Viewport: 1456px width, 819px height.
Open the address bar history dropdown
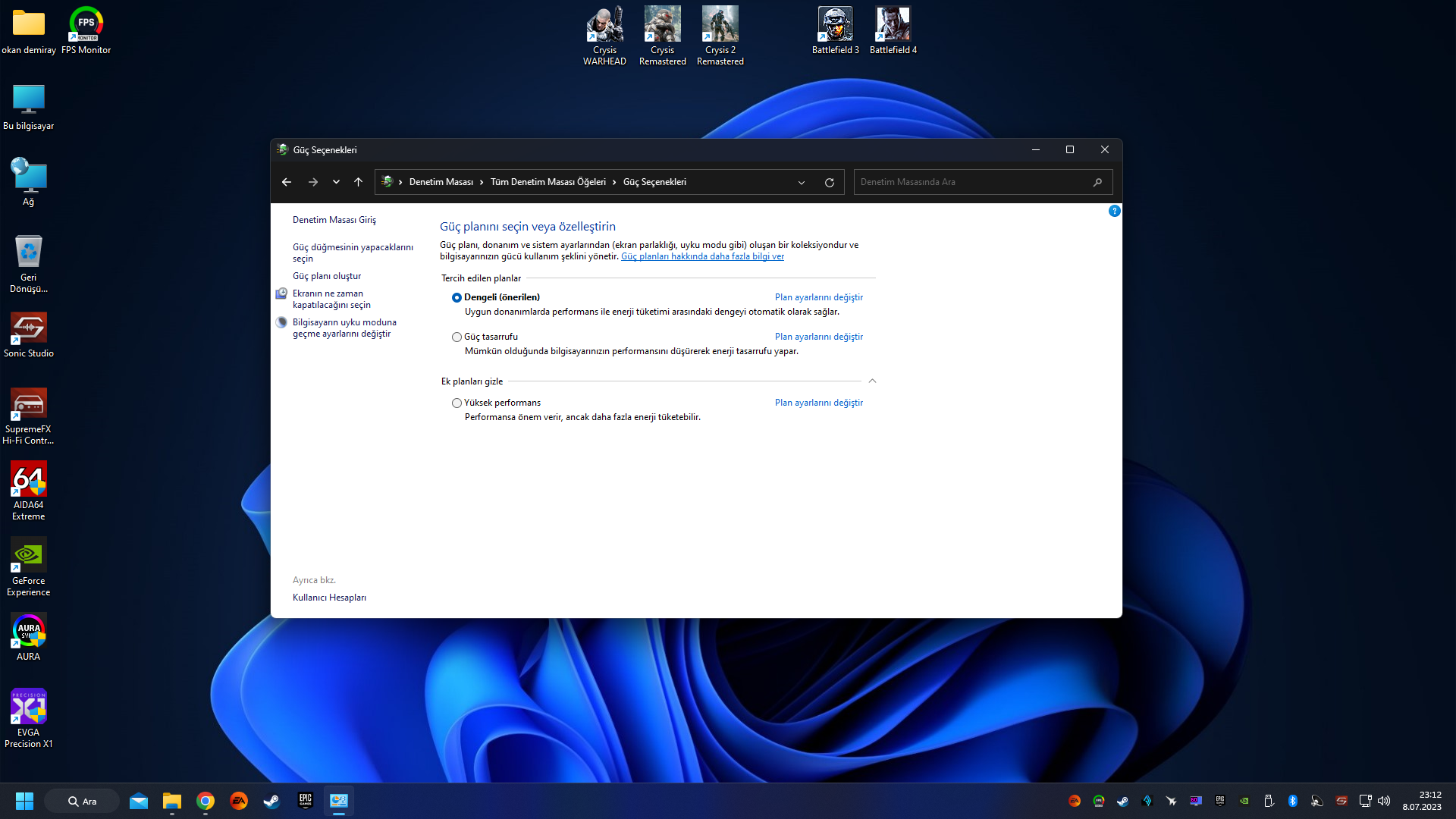coord(801,183)
